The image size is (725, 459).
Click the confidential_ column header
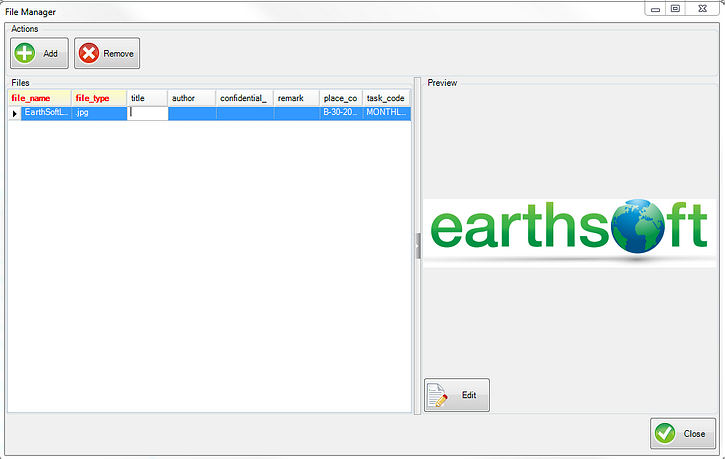coord(244,98)
